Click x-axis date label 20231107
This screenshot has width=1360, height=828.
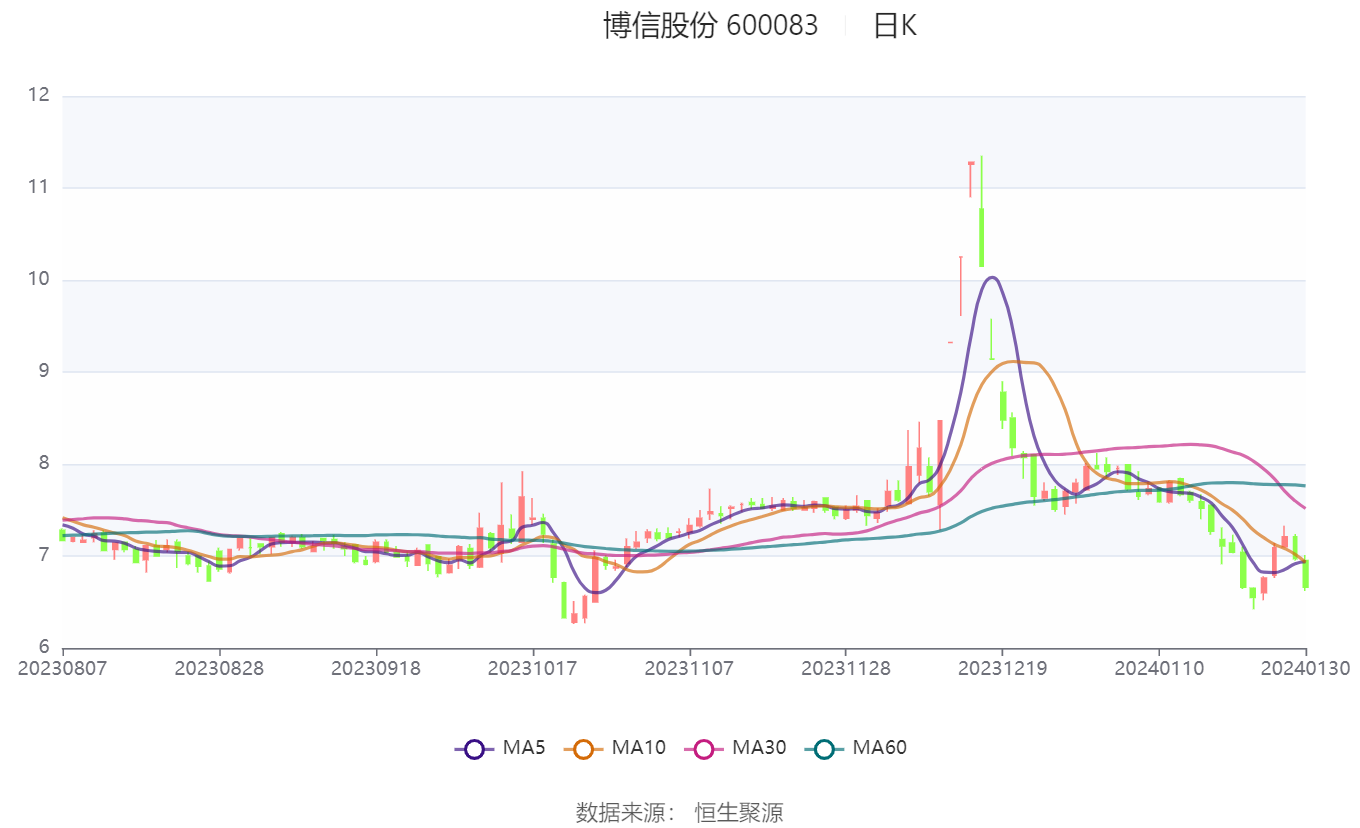coord(689,667)
